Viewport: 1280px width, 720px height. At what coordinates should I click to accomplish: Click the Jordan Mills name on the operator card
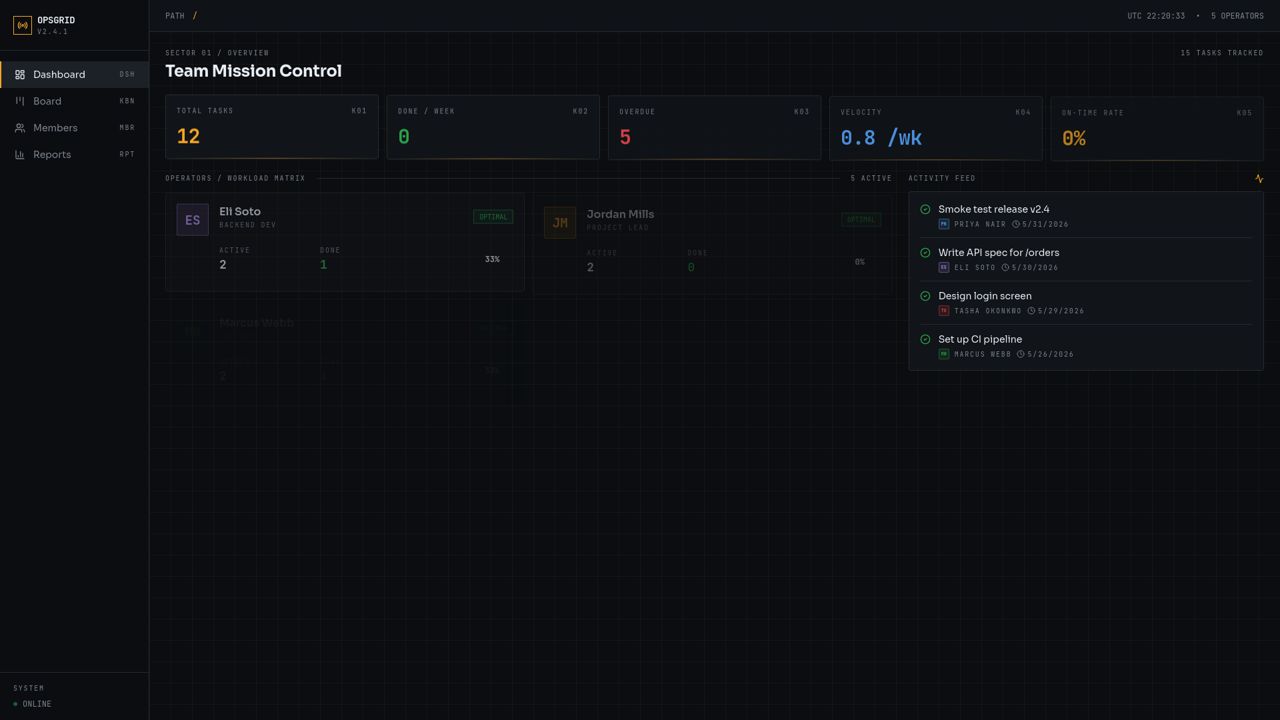tap(620, 214)
